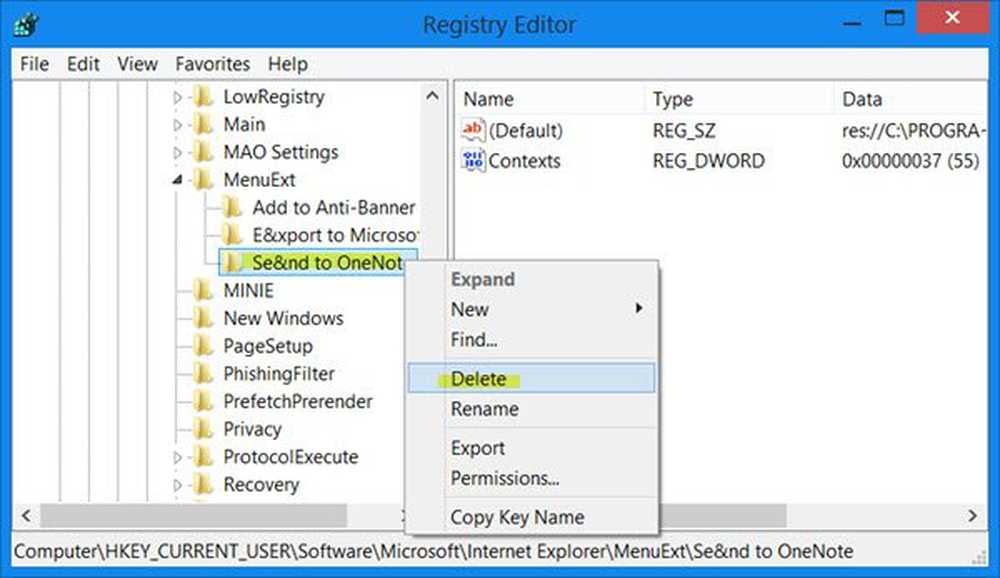
Task: Click the Add to Anti-Banner folder icon
Action: (x=232, y=207)
